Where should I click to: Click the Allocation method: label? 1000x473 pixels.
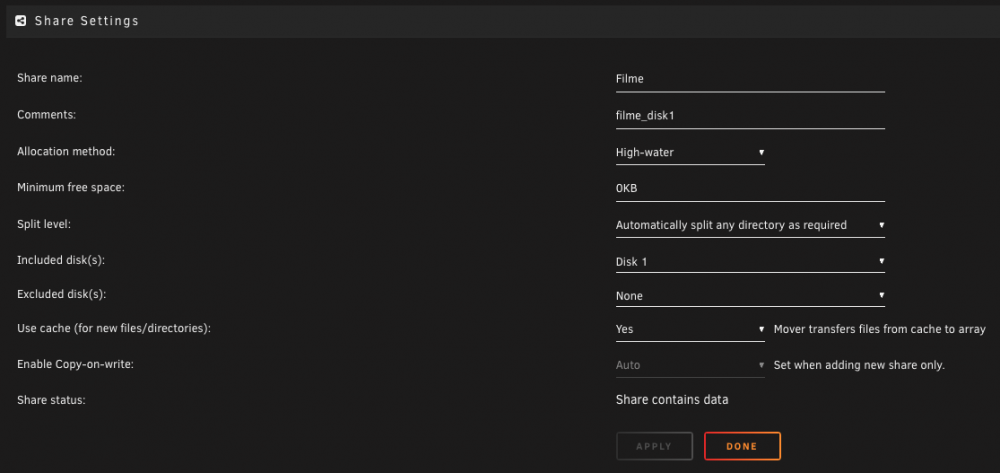tap(66, 152)
